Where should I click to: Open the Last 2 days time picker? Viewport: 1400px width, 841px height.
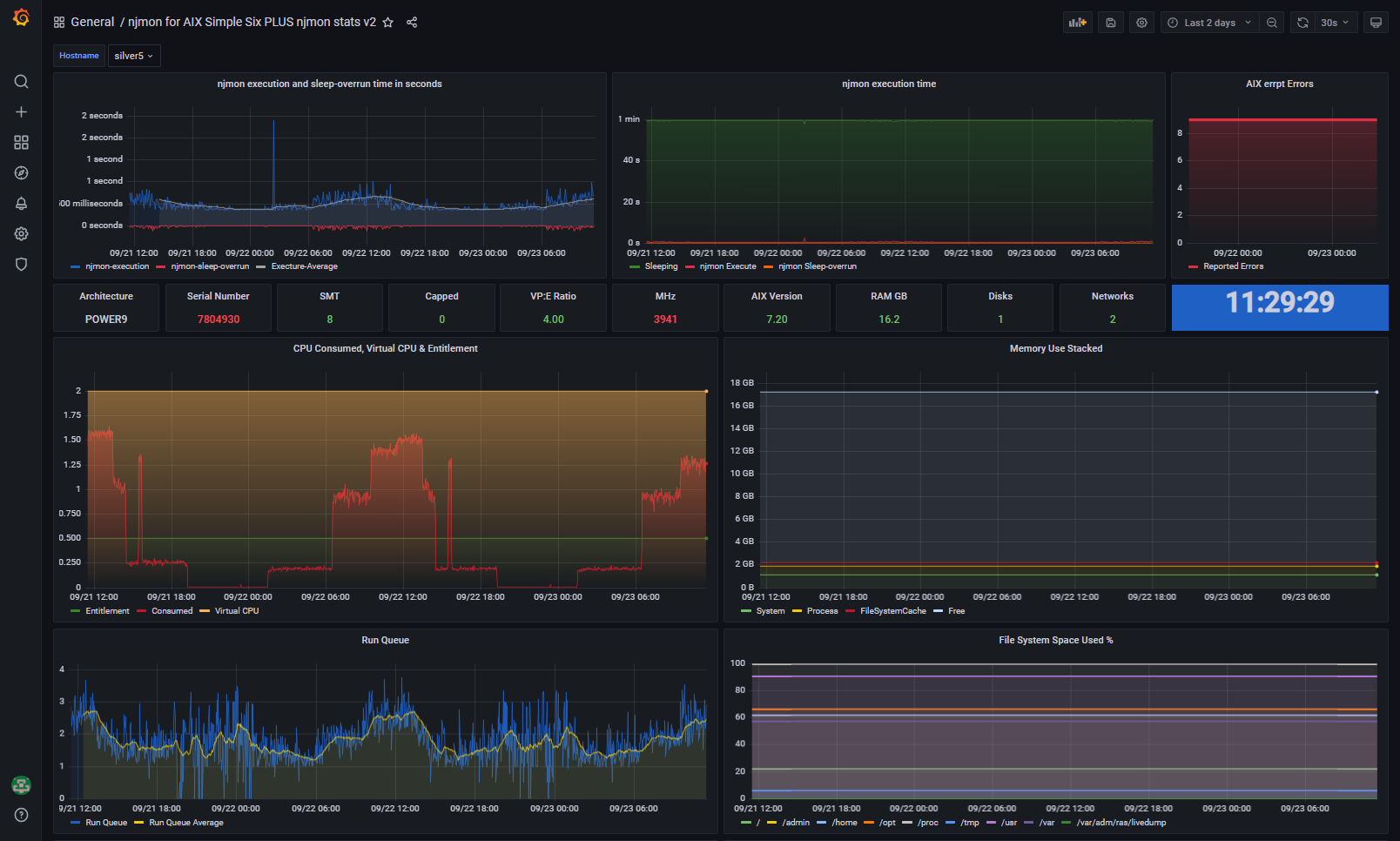1208,23
